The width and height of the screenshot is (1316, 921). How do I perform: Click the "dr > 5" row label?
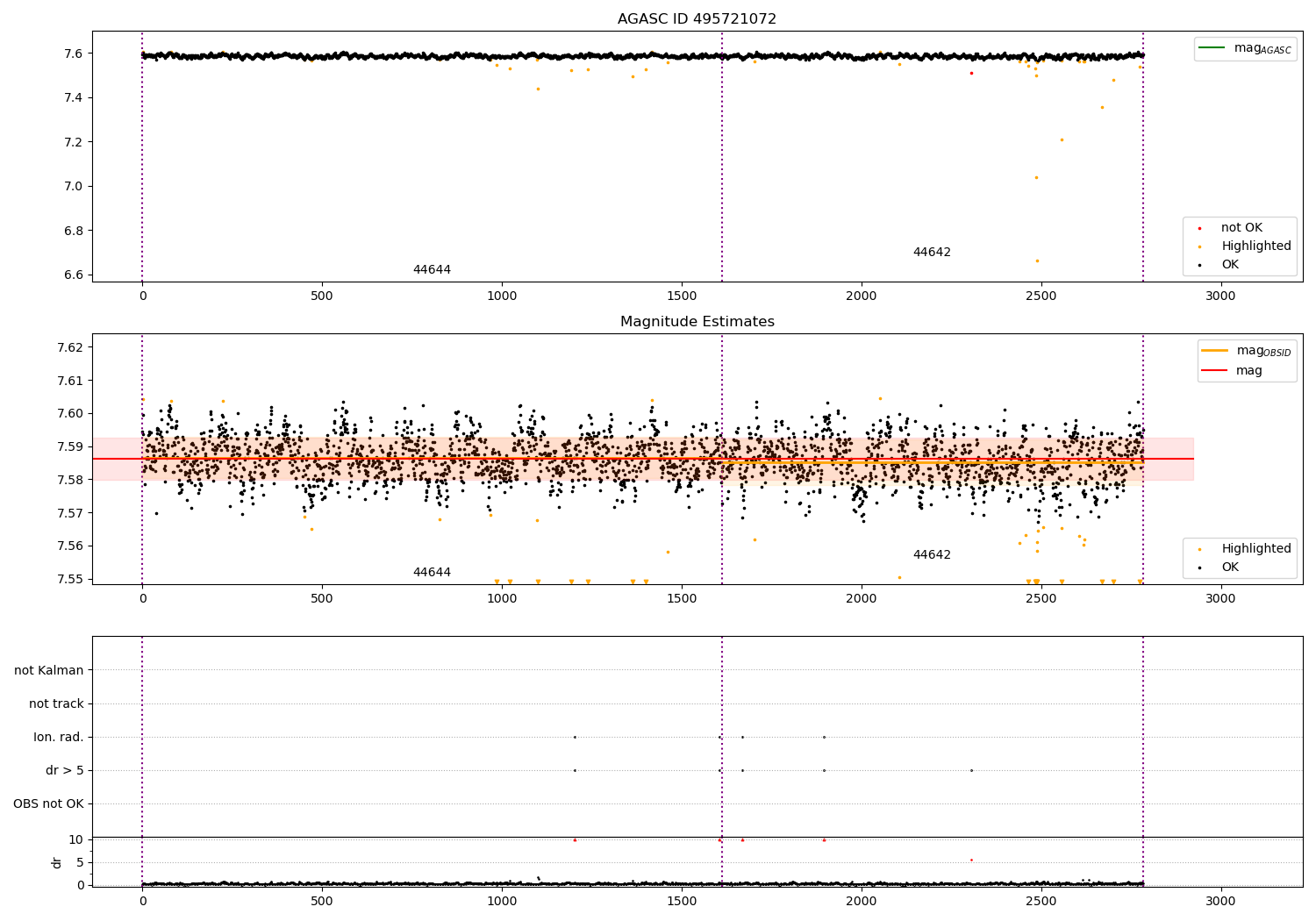point(65,771)
